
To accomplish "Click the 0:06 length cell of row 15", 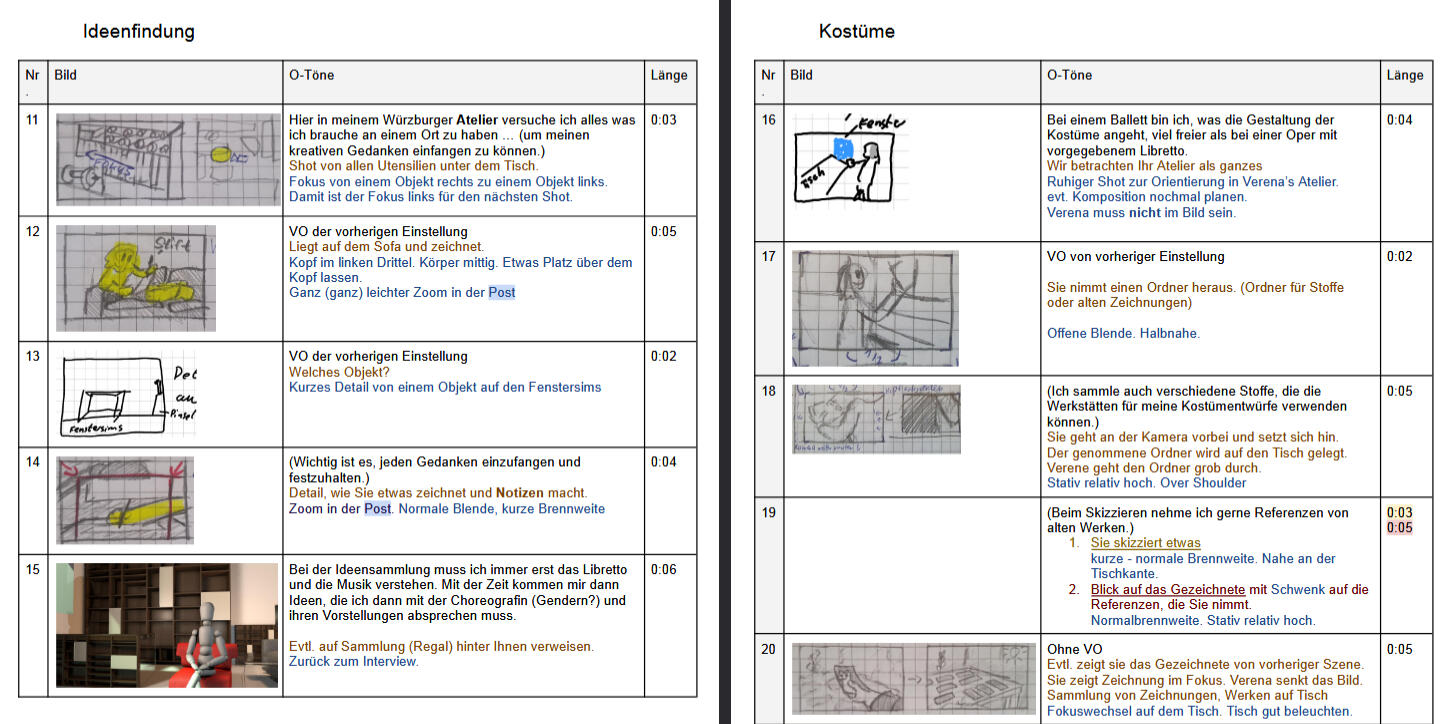I will click(663, 570).
